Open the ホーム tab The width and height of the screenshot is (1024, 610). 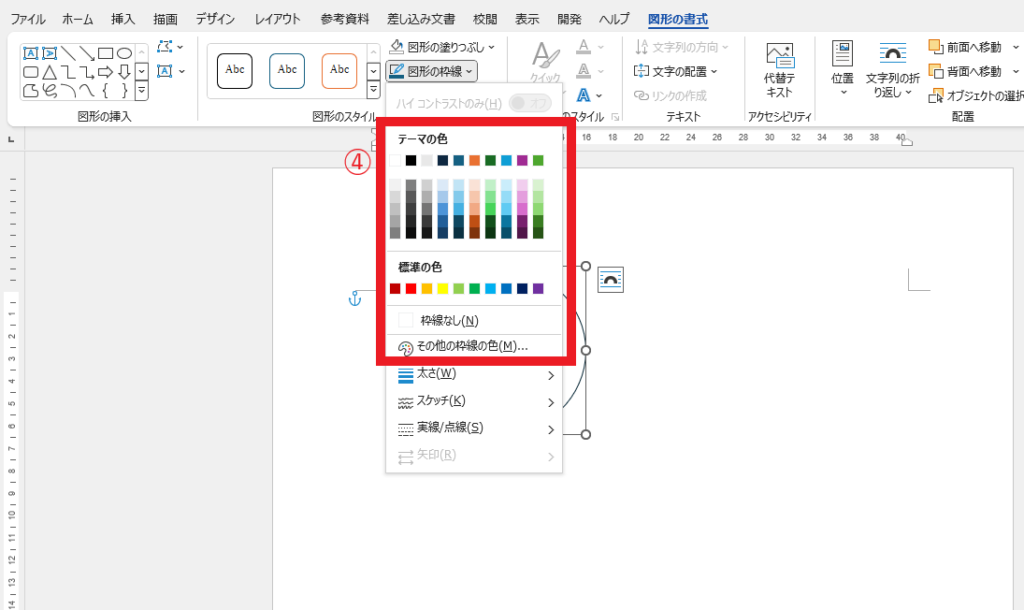(78, 19)
